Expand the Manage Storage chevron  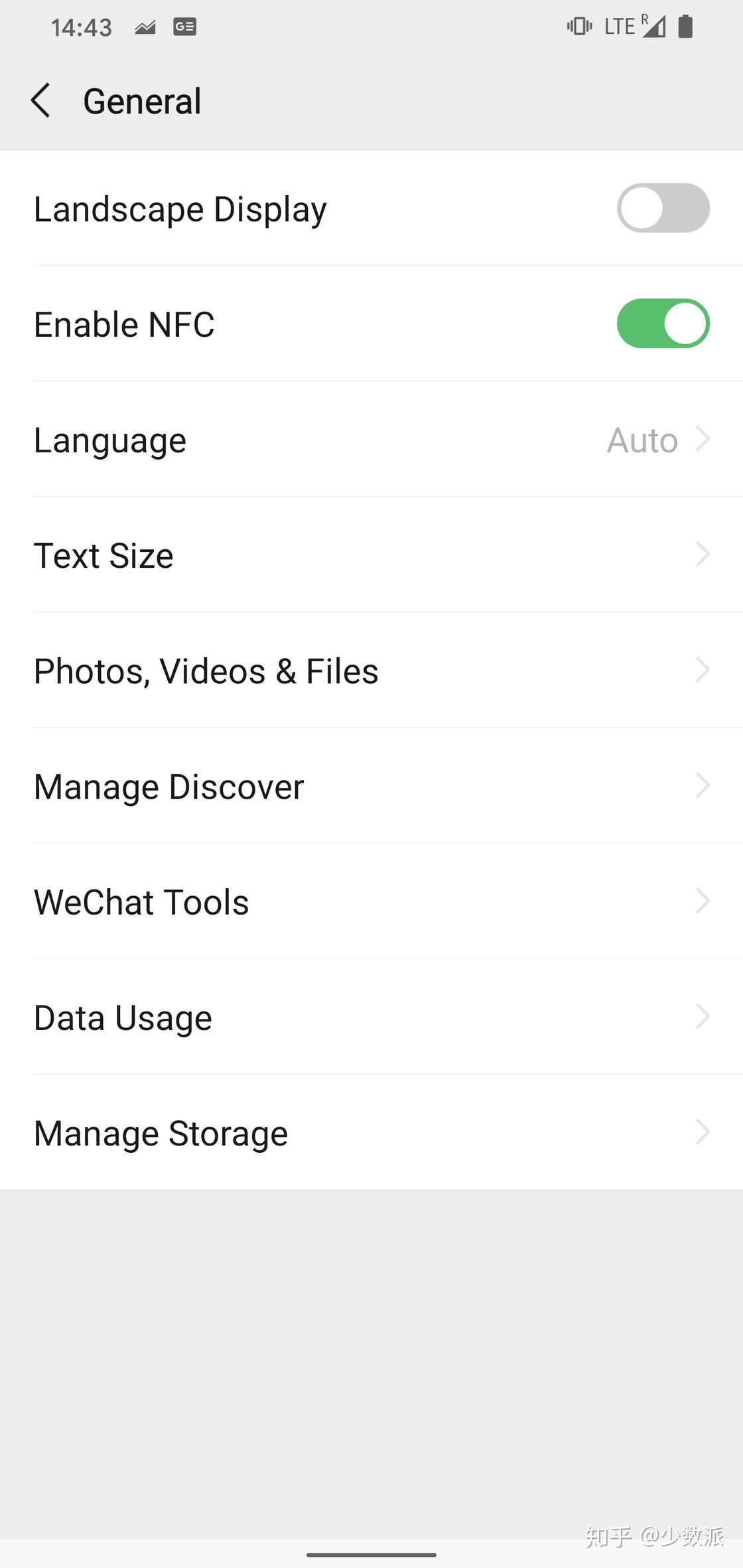(x=703, y=1132)
